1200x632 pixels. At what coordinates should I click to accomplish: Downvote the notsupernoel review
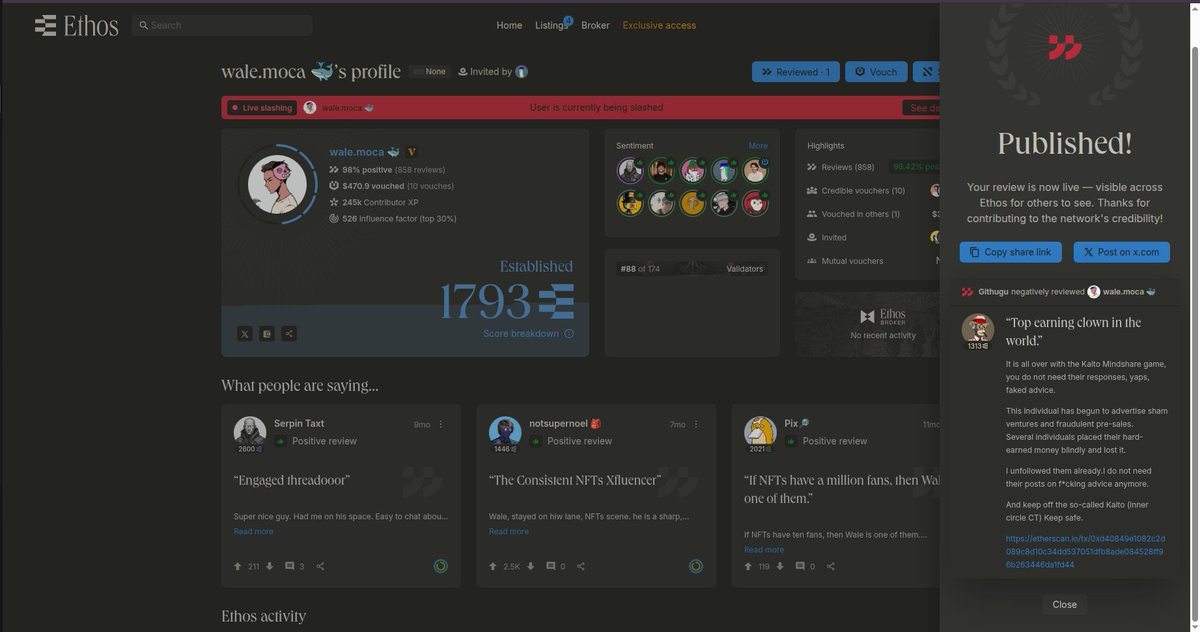coord(530,566)
